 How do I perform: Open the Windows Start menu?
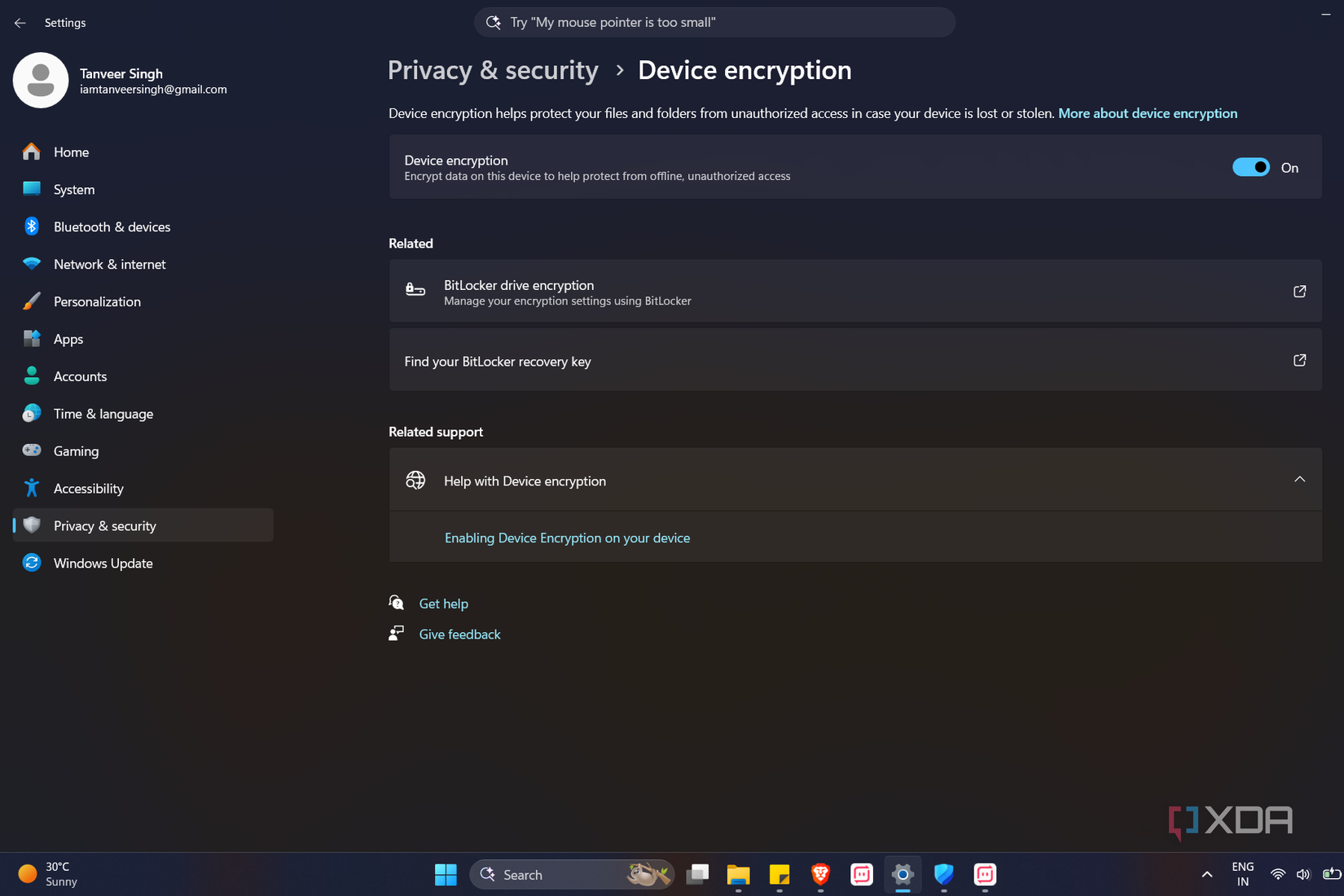click(446, 875)
